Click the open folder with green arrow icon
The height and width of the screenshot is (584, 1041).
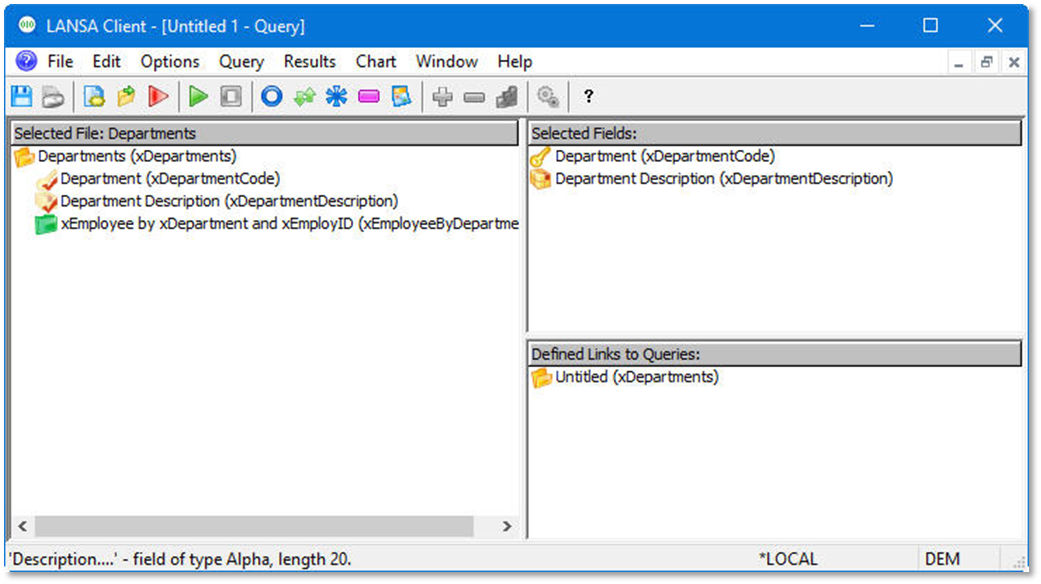point(126,97)
